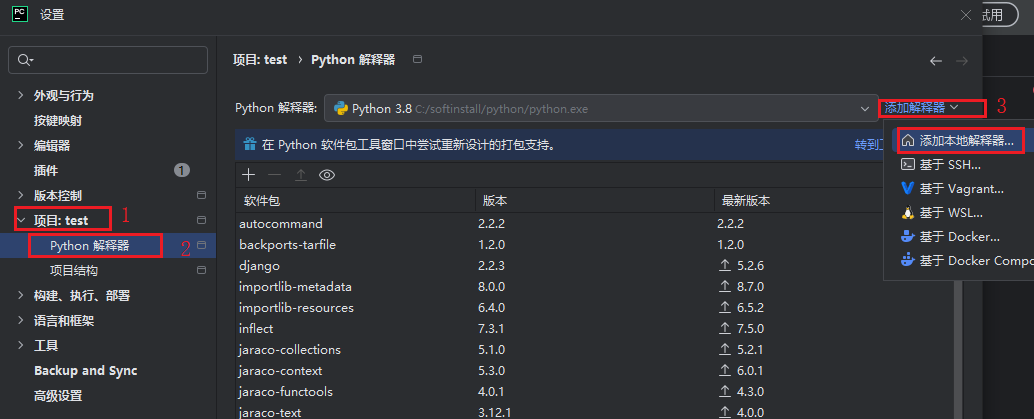Click the add package plus icon
The height and width of the screenshot is (419, 1034).
(248, 175)
